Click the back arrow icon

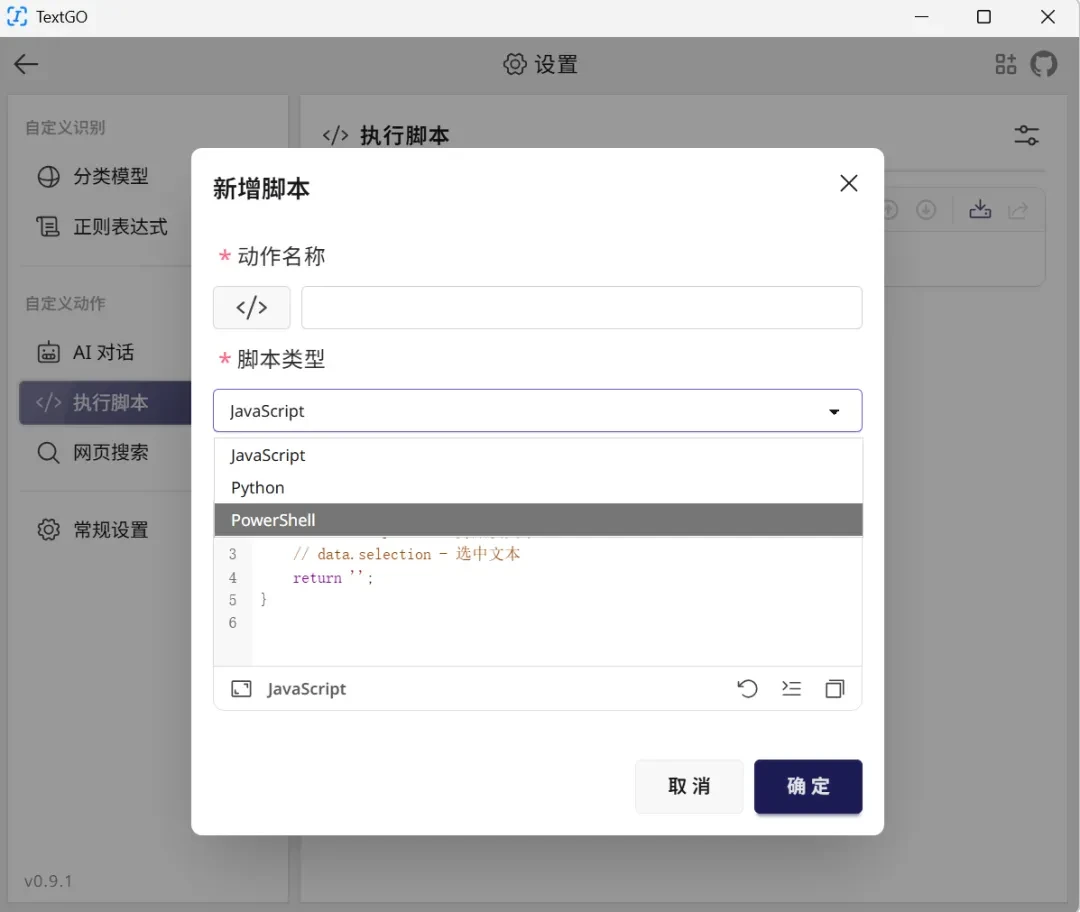(x=26, y=64)
